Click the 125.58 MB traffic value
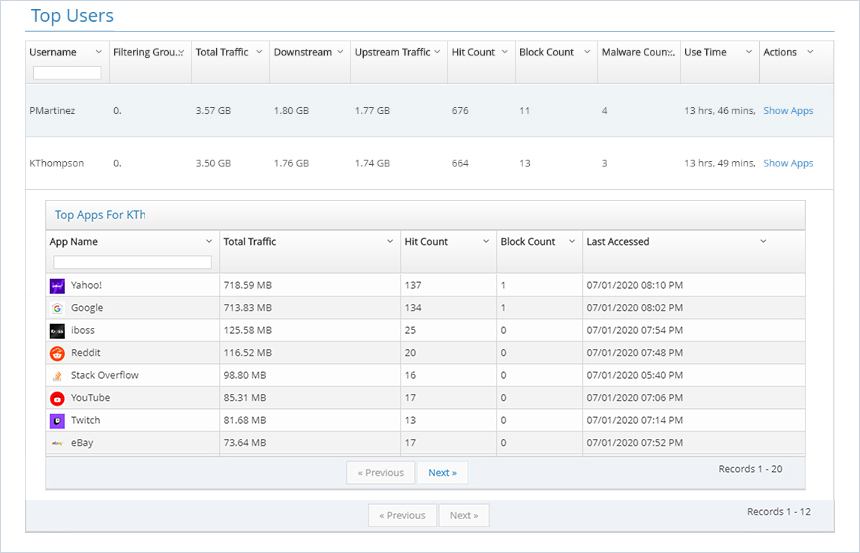The width and height of the screenshot is (860, 553). click(247, 330)
